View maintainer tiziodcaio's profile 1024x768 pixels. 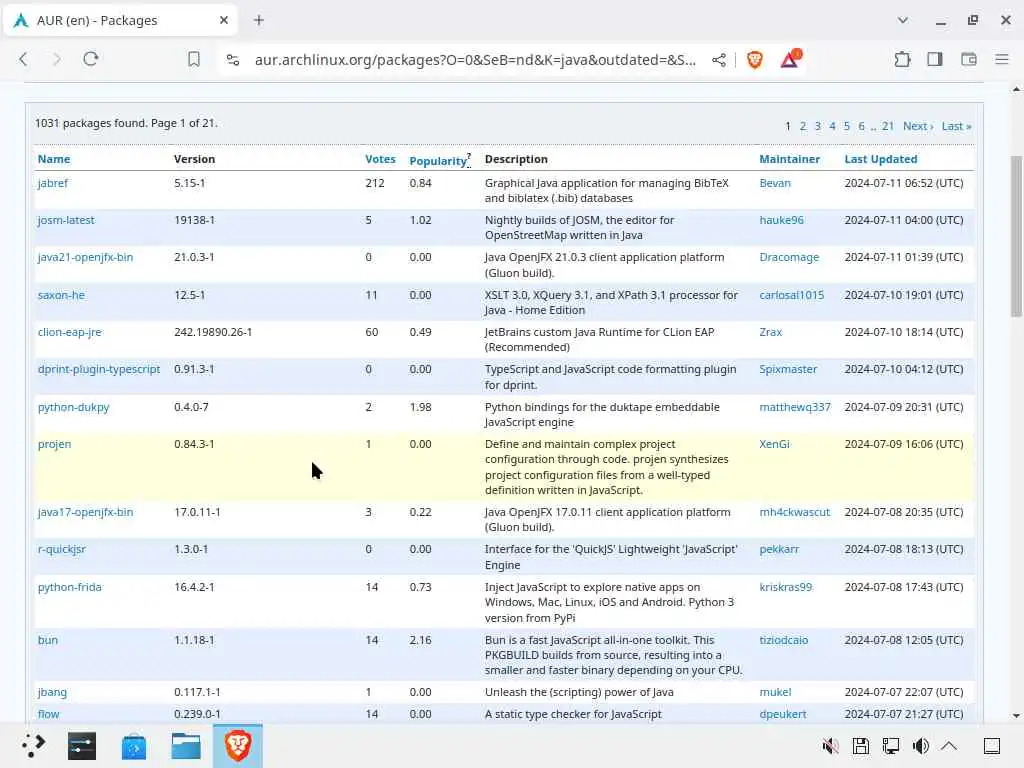(784, 641)
